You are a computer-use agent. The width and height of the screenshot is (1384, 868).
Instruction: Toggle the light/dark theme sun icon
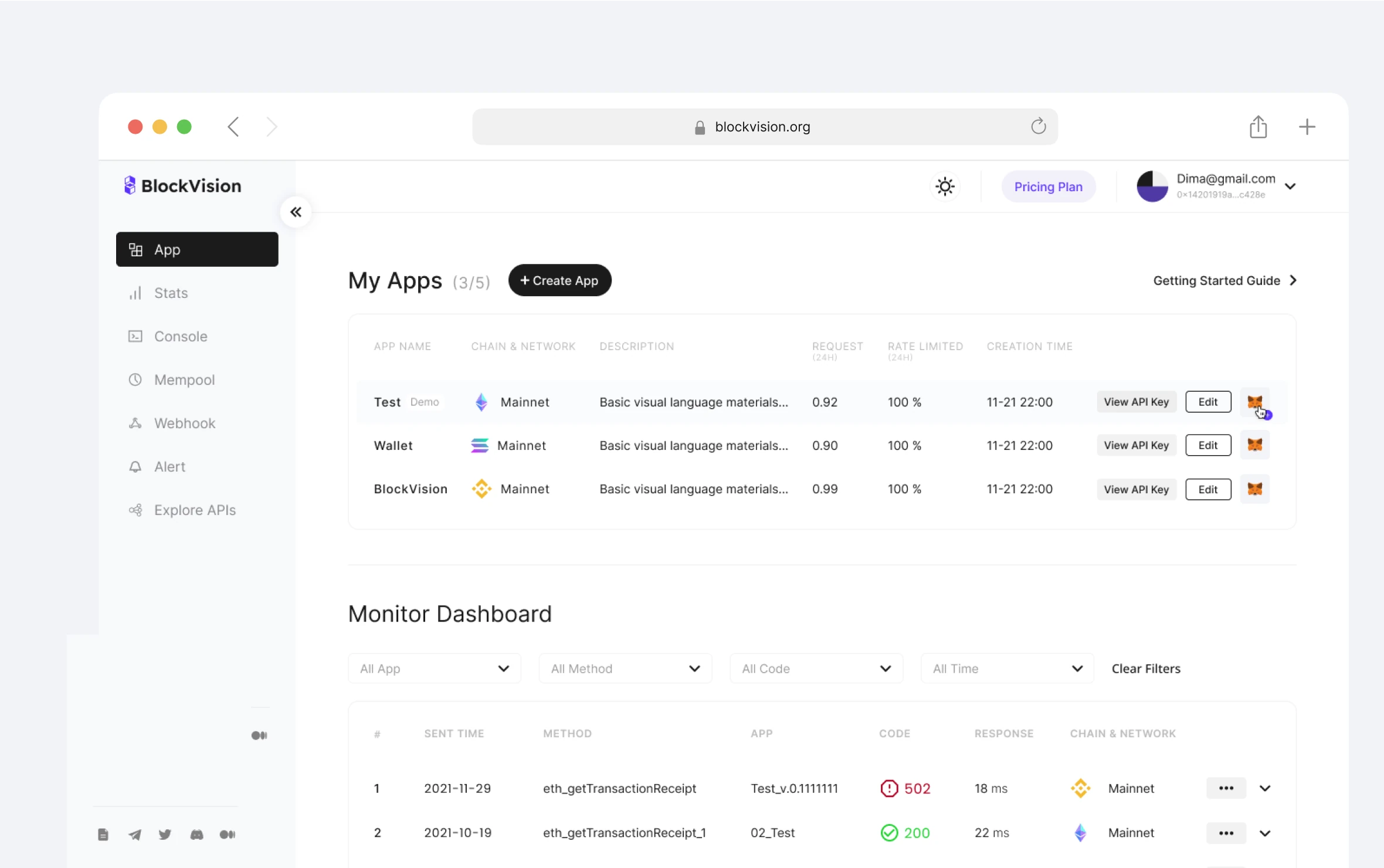[945, 187]
